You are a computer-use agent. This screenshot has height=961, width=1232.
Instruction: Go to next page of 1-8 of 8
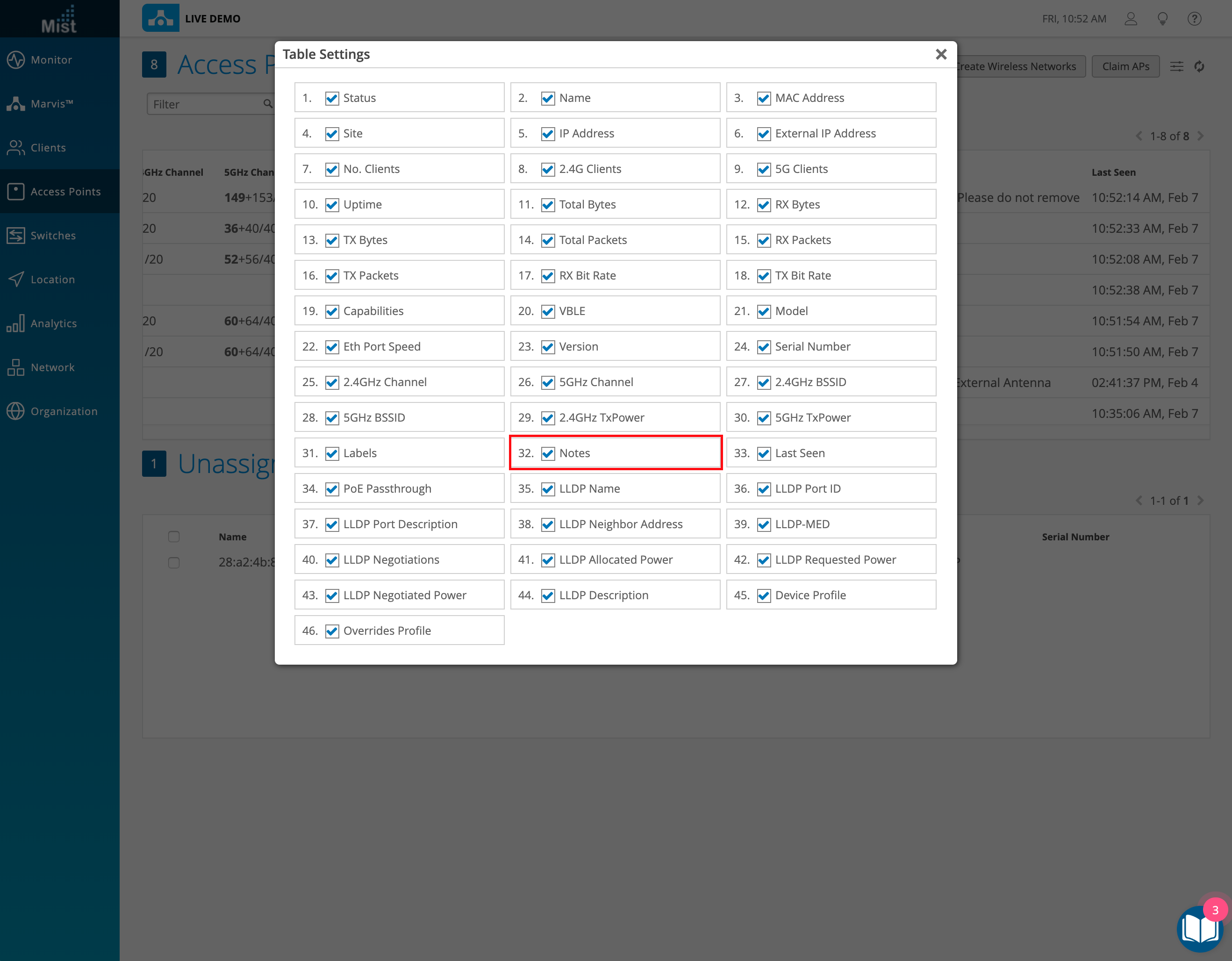click(x=1200, y=136)
